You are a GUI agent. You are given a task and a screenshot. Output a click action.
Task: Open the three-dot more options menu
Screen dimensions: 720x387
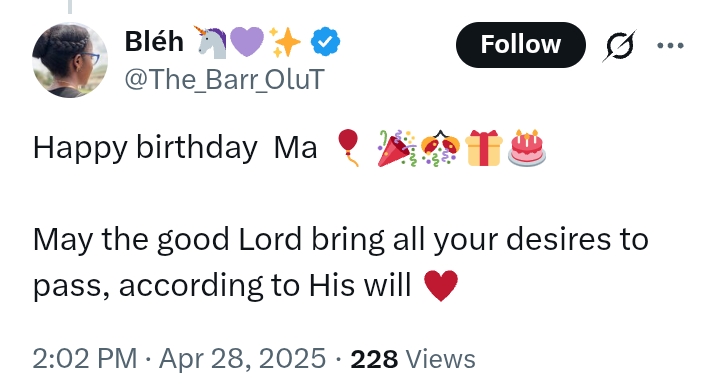tap(670, 45)
